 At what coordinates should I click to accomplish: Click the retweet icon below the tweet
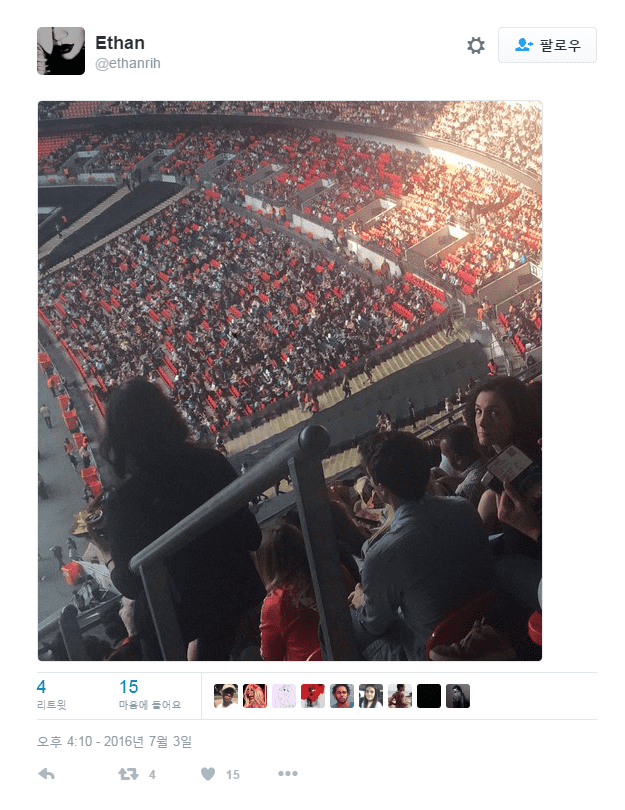coord(128,773)
